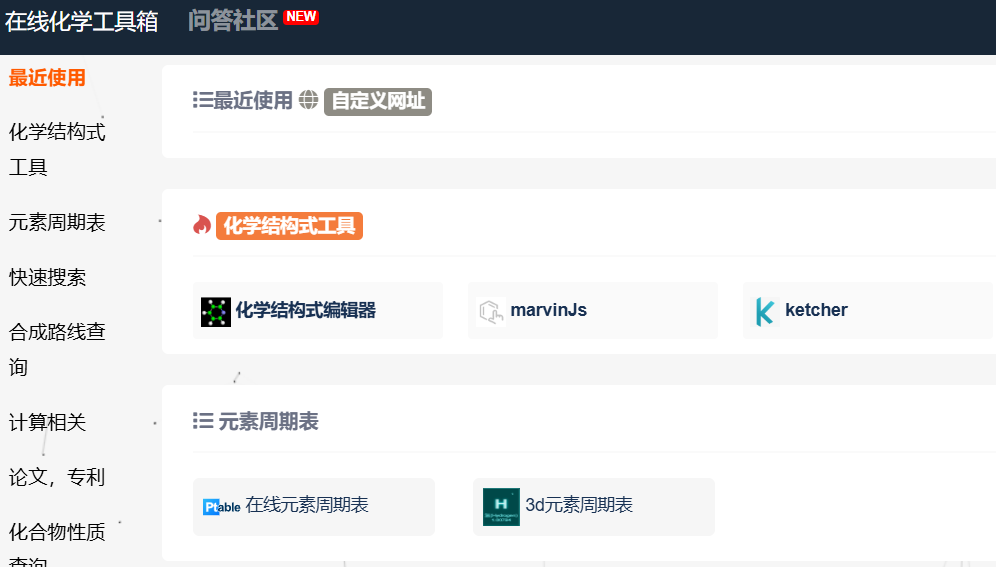Open the marvinJs tool
The height and width of the screenshot is (567, 996).
[549, 310]
